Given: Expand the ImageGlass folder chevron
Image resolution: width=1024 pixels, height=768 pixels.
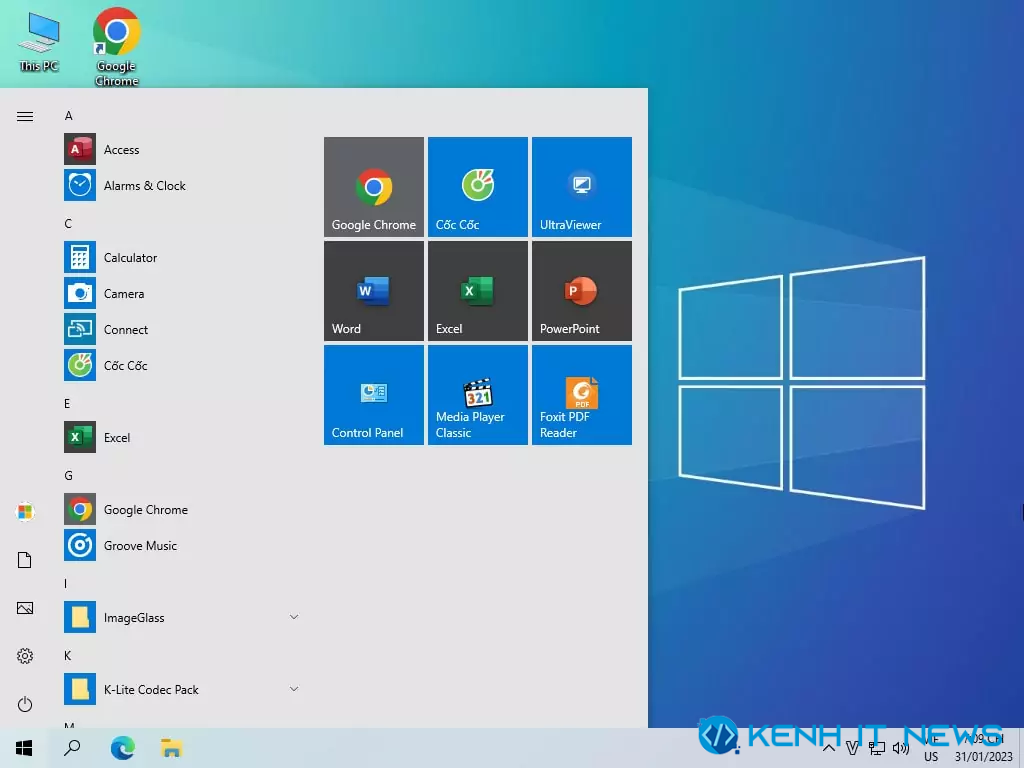Looking at the screenshot, I should [x=294, y=616].
